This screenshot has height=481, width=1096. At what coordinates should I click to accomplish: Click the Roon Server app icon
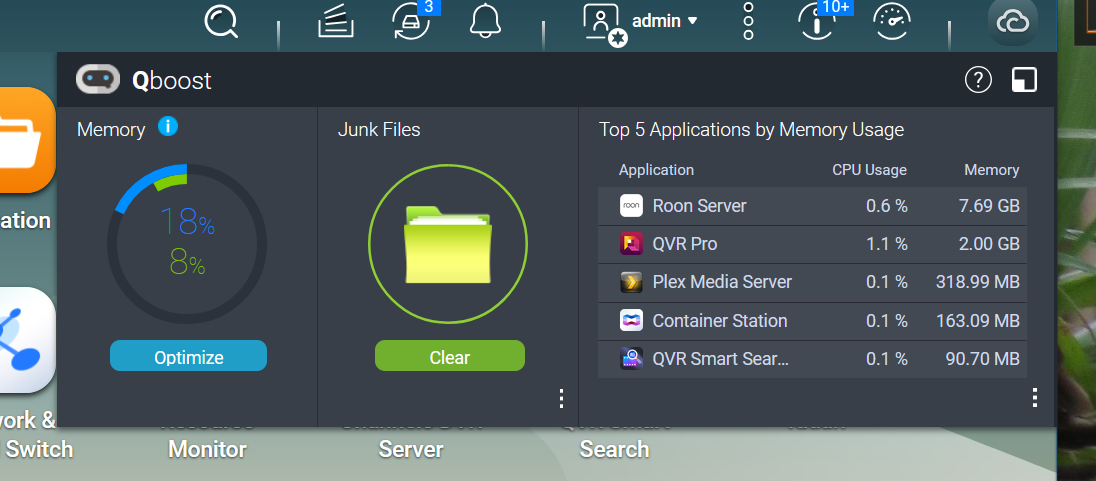pyautogui.click(x=631, y=206)
